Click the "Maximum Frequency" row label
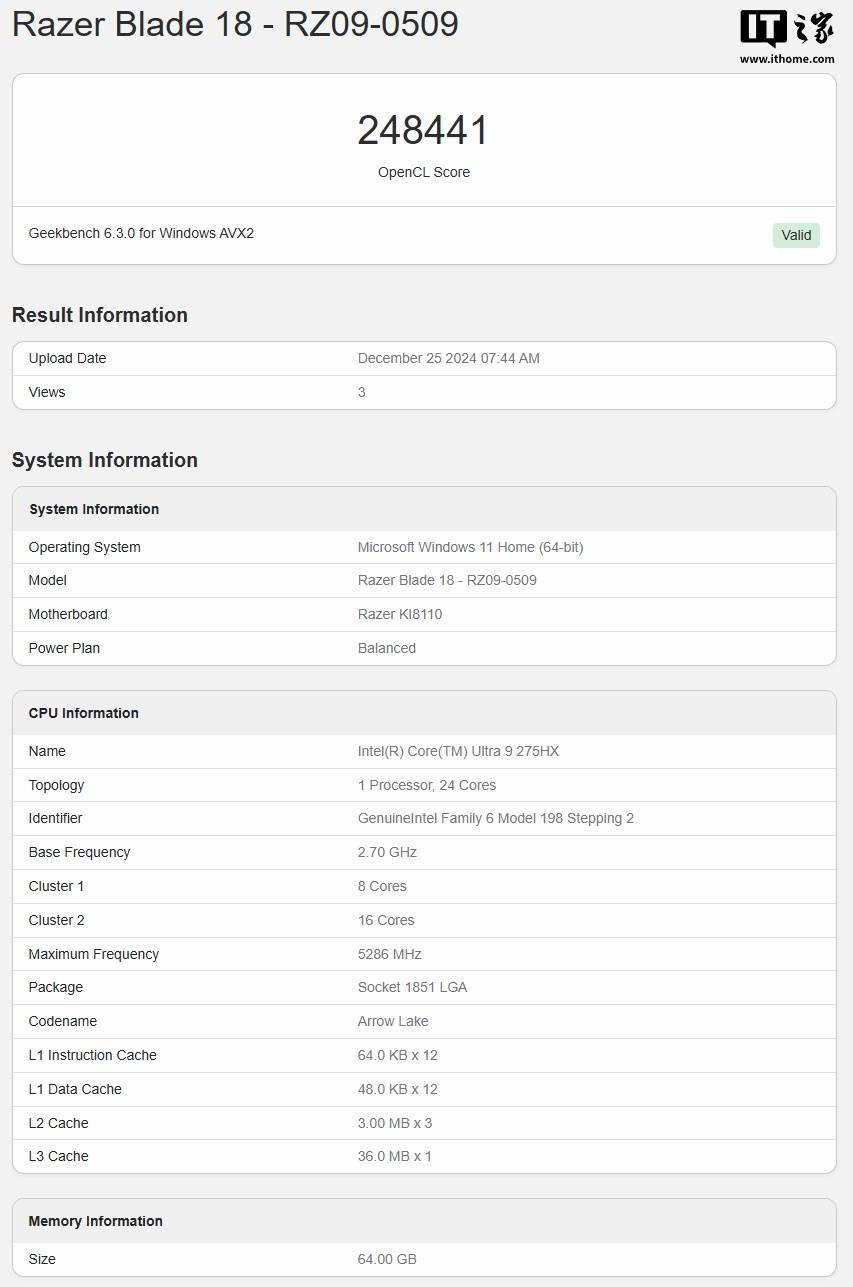 pyautogui.click(x=94, y=954)
